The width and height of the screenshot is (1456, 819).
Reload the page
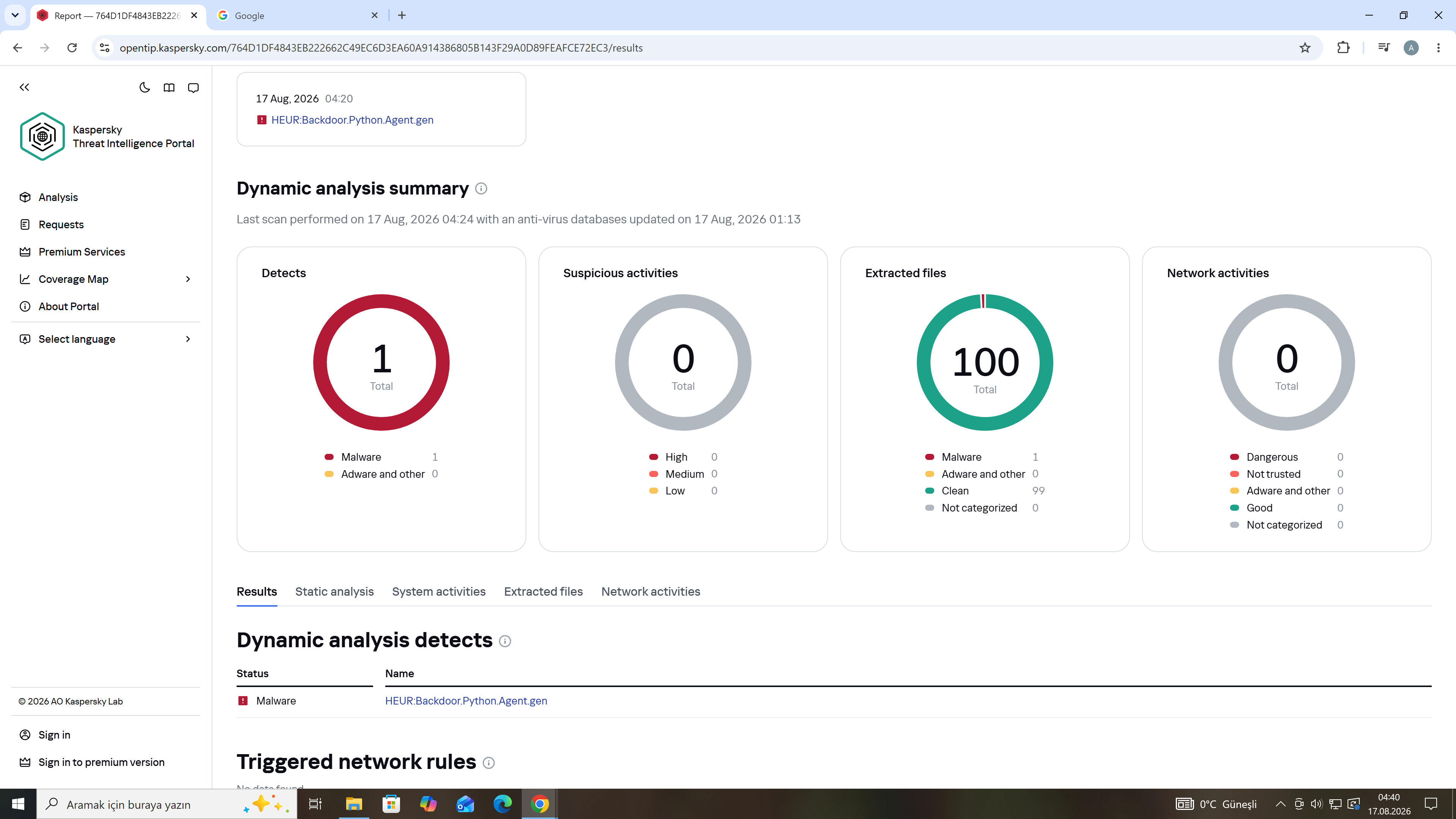pos(72,48)
